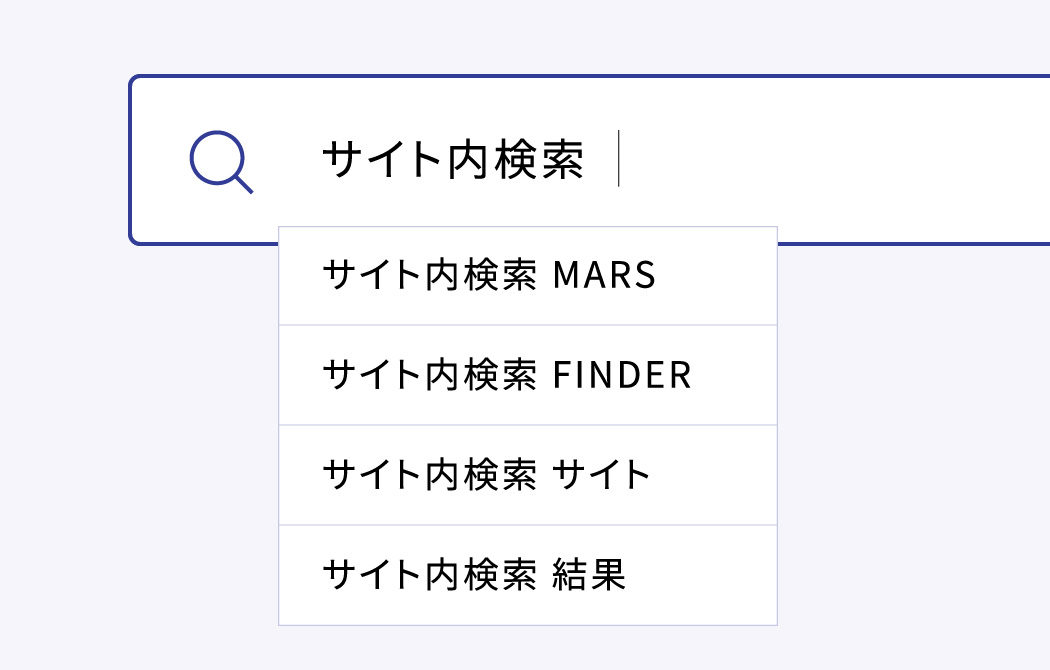Click the word 結果 in last suggestion

click(x=589, y=575)
